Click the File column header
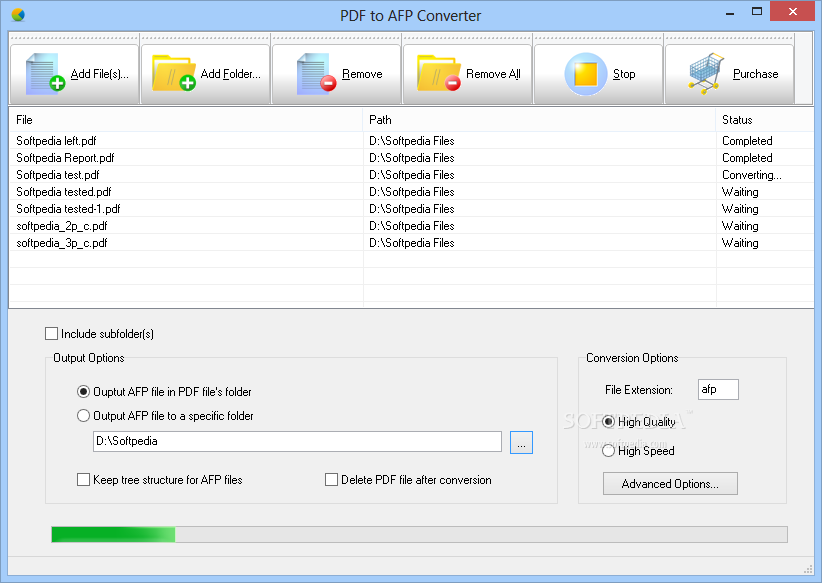 click(186, 120)
